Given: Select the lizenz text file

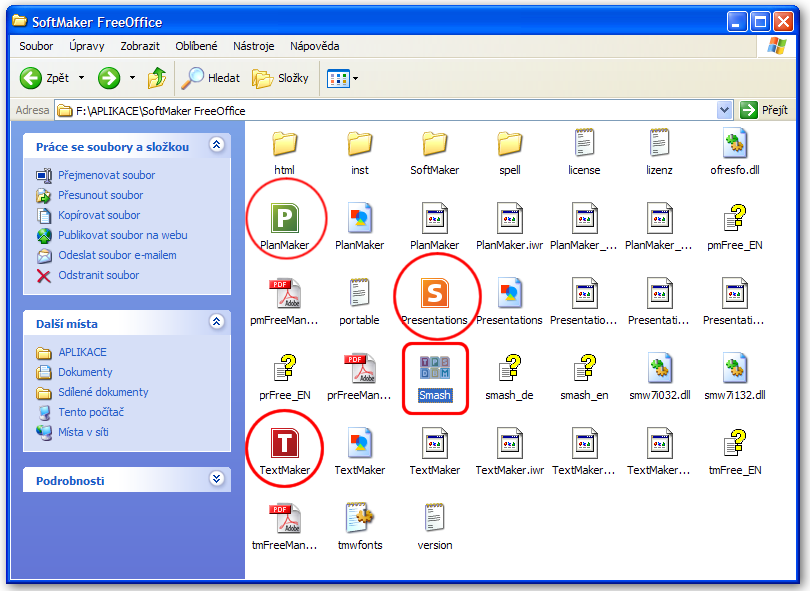Looking at the screenshot, I should click(659, 152).
